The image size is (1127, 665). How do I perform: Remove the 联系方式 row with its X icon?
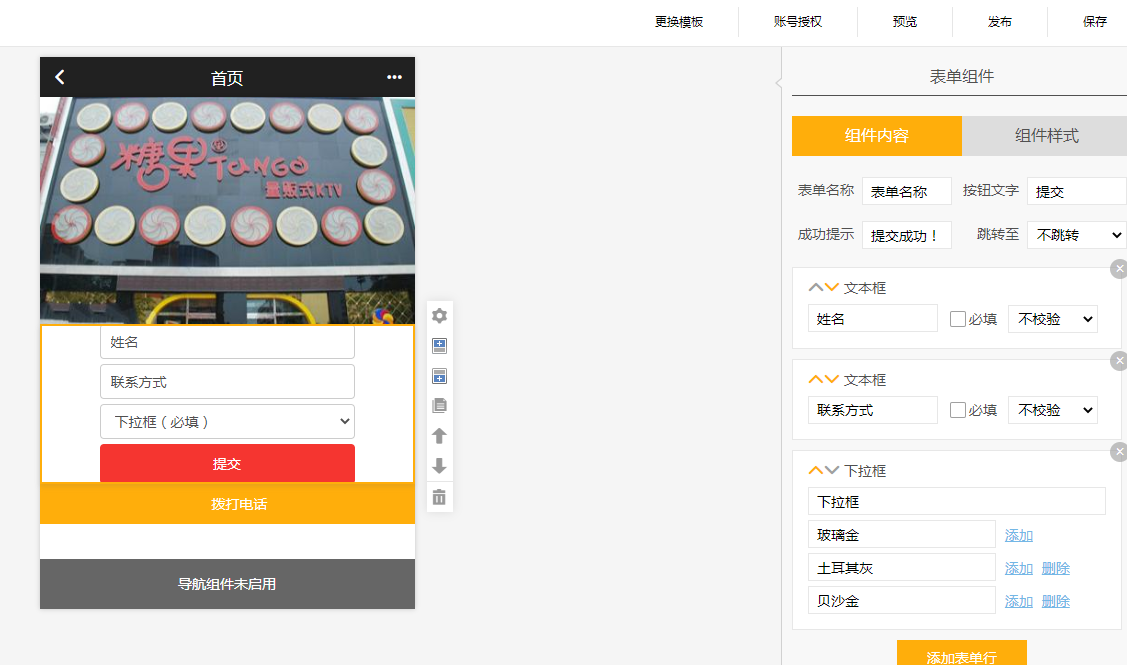(1119, 360)
